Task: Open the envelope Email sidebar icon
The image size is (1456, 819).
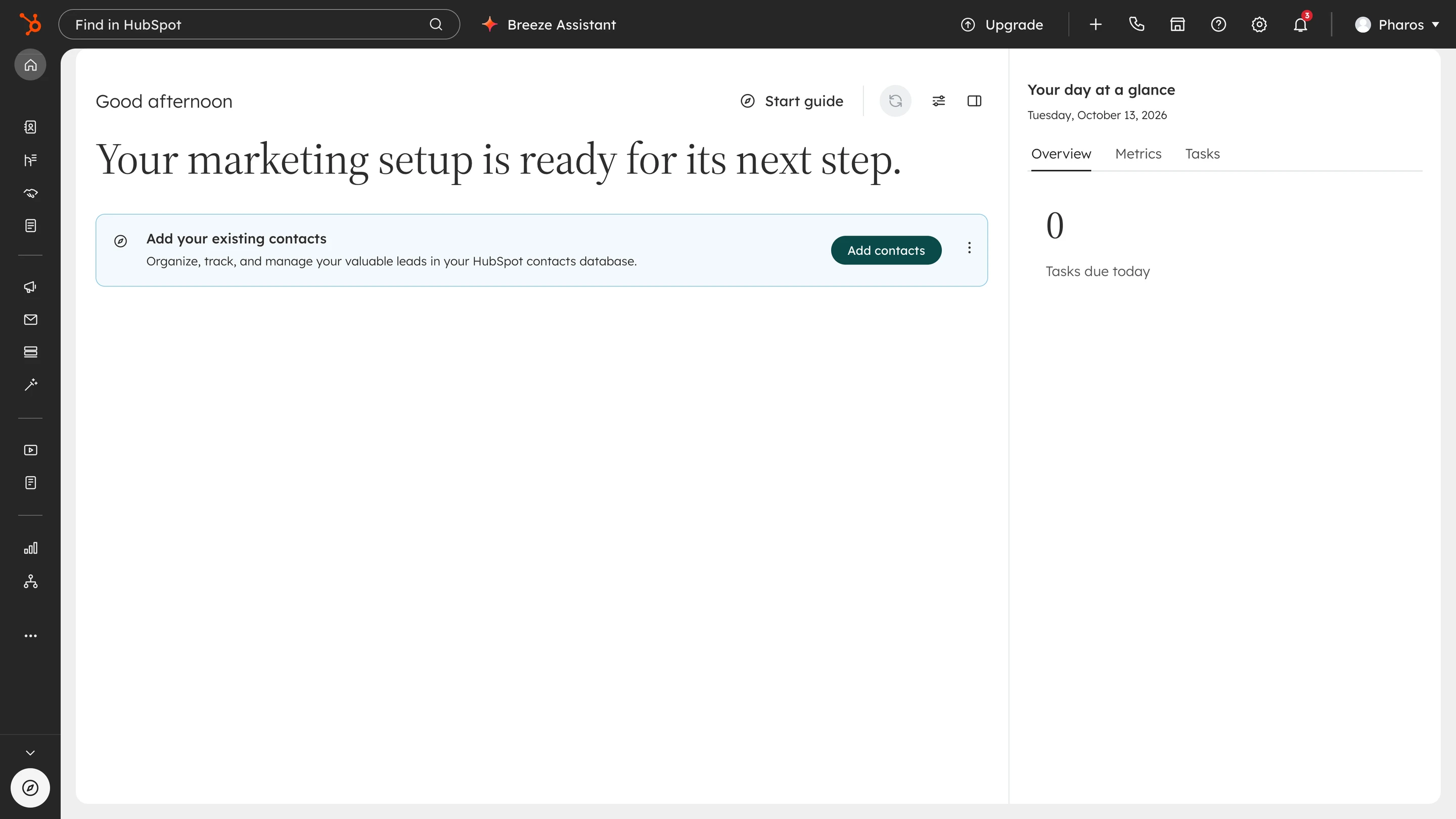Action: (30, 320)
